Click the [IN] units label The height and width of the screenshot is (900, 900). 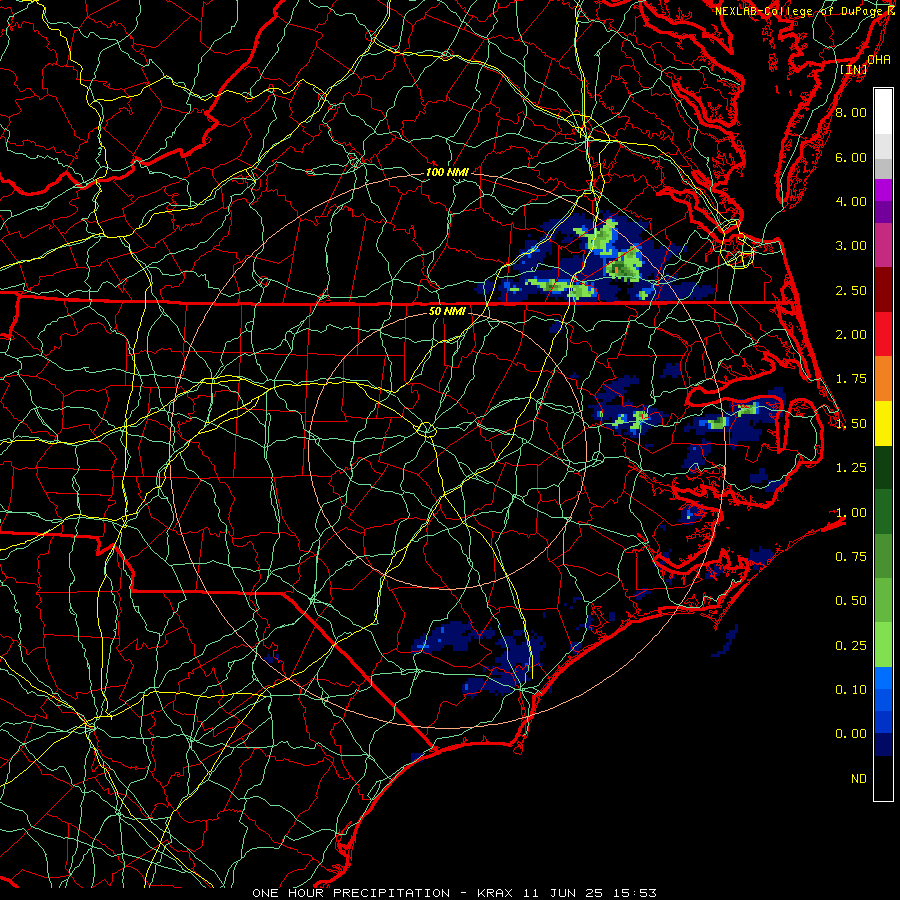click(854, 69)
